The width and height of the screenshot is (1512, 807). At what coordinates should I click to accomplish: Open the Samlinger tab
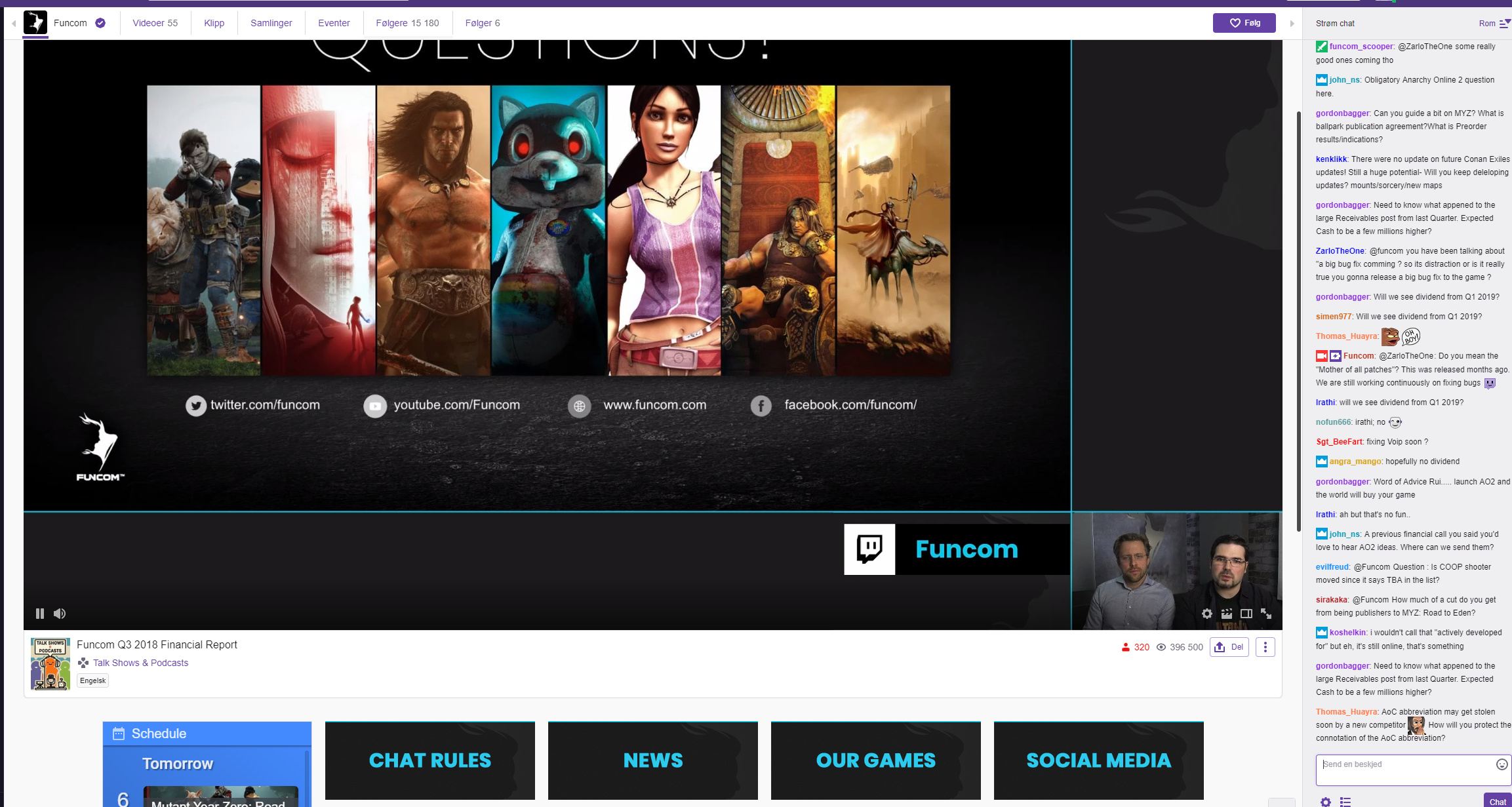pos(271,23)
